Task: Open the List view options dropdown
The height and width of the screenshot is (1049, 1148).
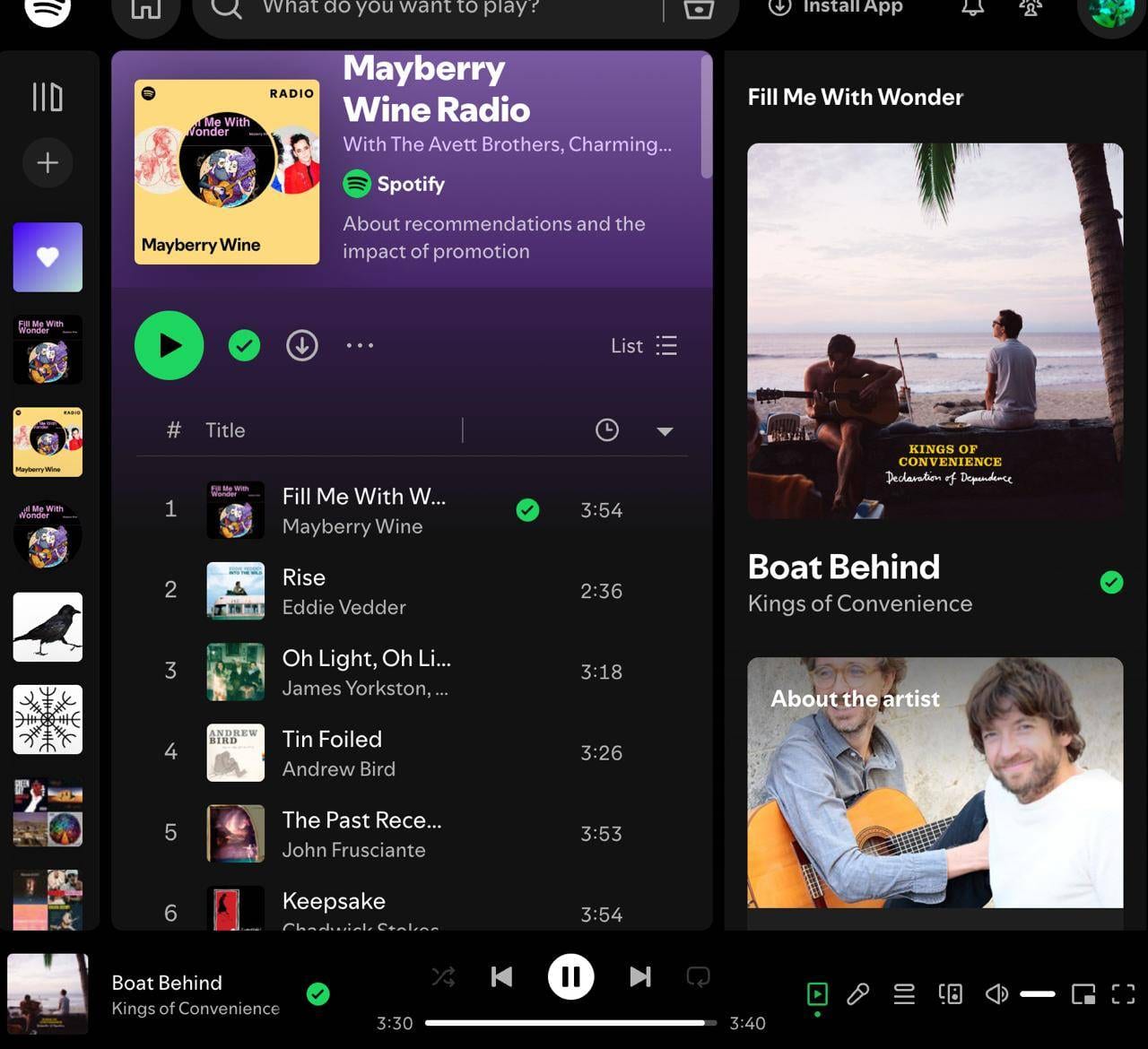Action: (x=644, y=345)
